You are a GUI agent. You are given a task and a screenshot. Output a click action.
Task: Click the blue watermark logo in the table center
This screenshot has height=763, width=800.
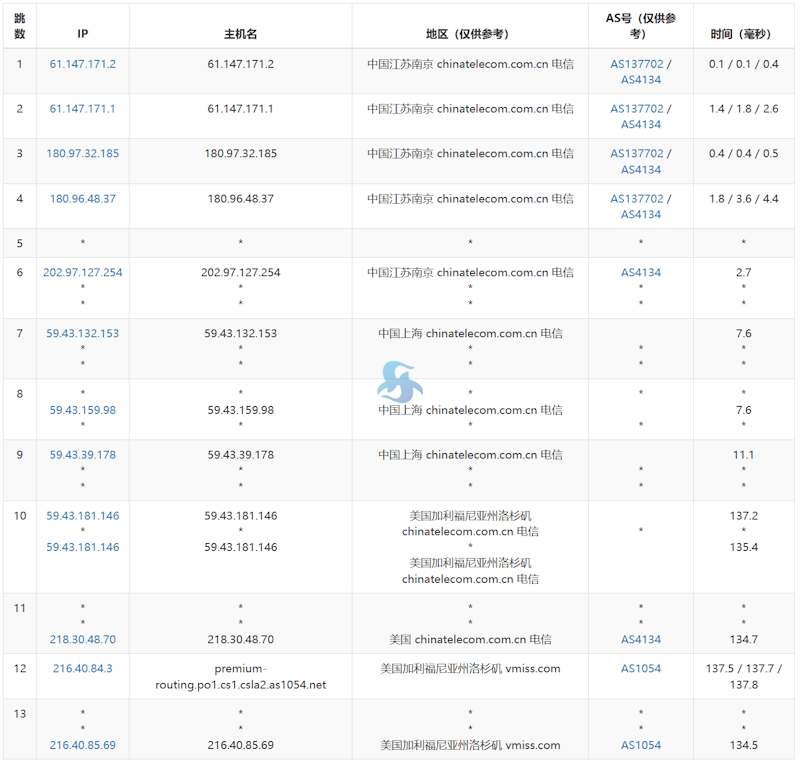[x=398, y=381]
